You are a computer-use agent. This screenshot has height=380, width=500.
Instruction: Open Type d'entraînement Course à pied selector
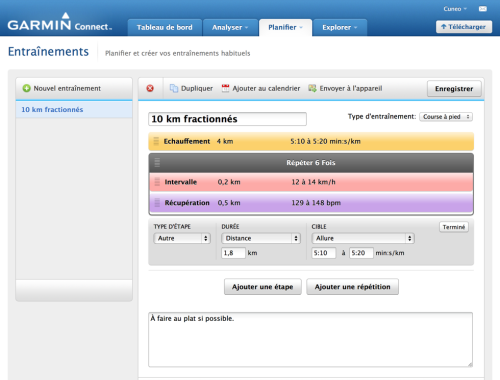(x=446, y=117)
